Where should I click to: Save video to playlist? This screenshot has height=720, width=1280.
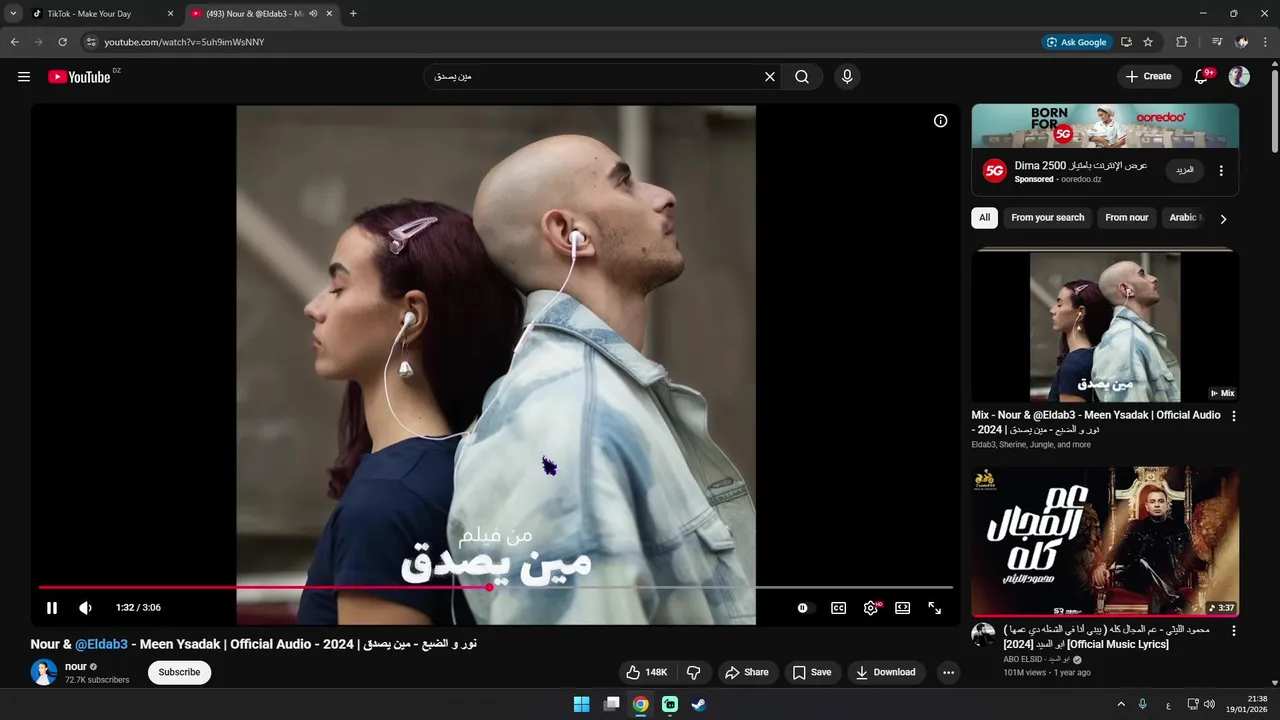point(812,672)
